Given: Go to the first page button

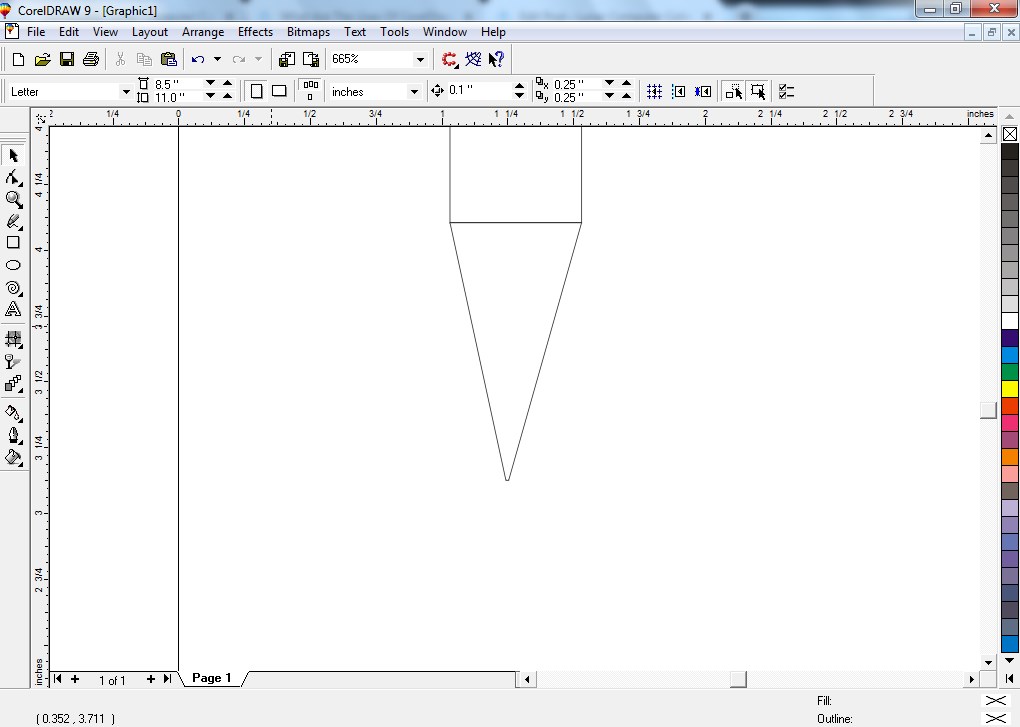Looking at the screenshot, I should pos(57,679).
